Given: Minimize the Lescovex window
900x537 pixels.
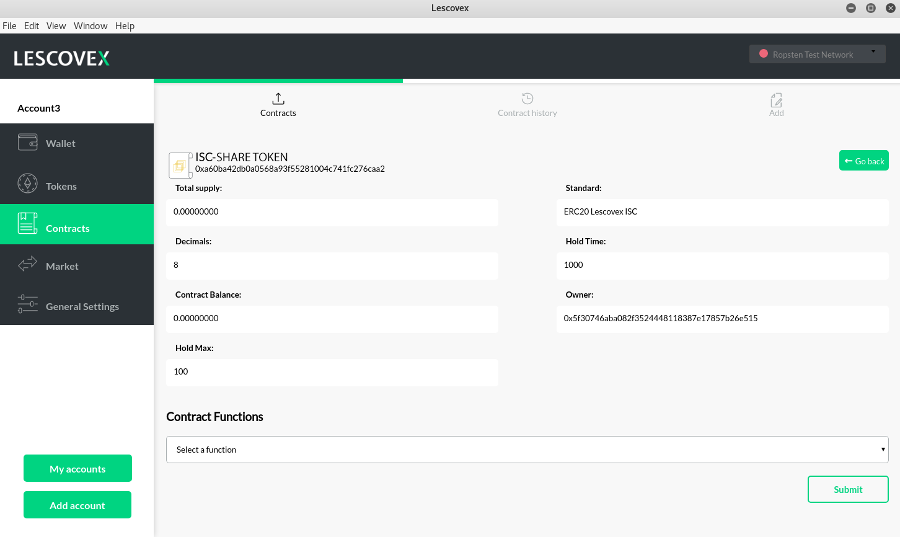Looking at the screenshot, I should (x=851, y=8).
